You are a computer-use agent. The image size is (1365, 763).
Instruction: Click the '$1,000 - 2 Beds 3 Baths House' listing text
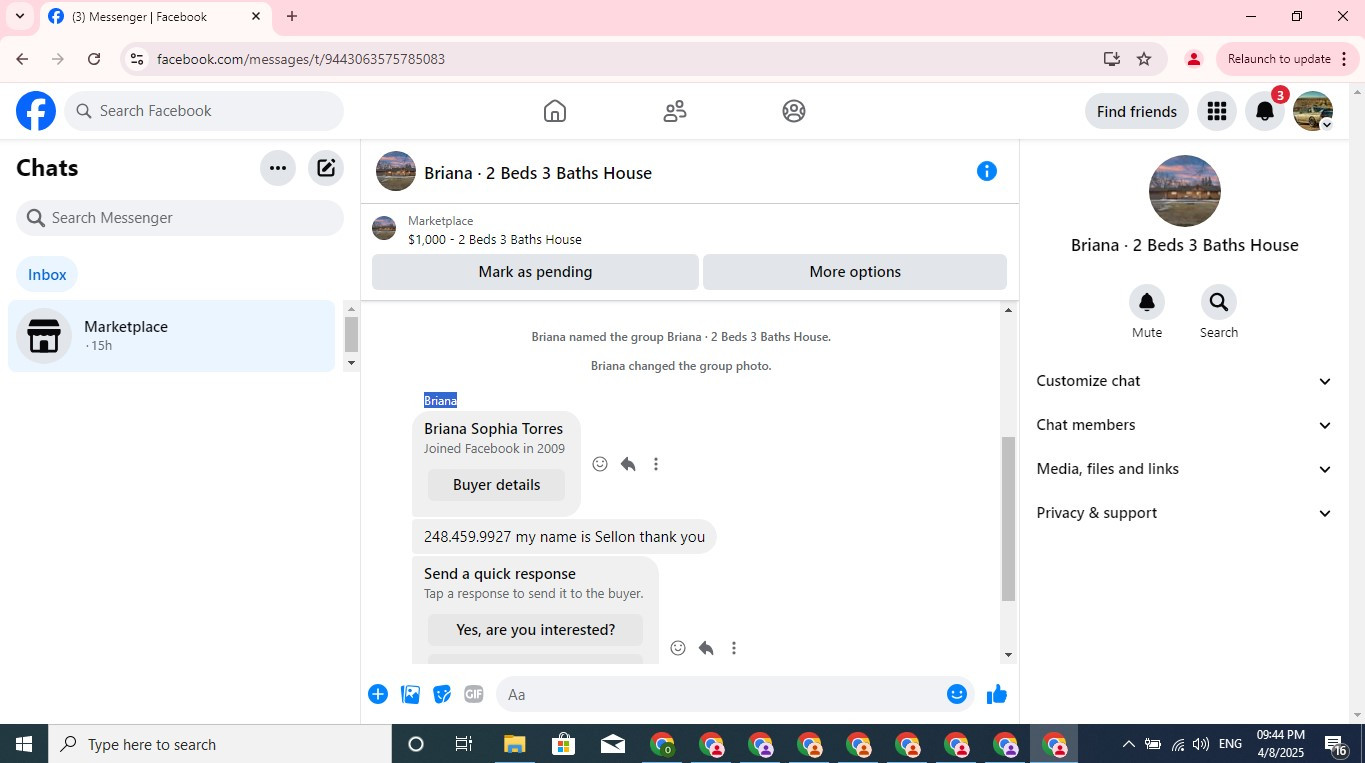point(495,240)
